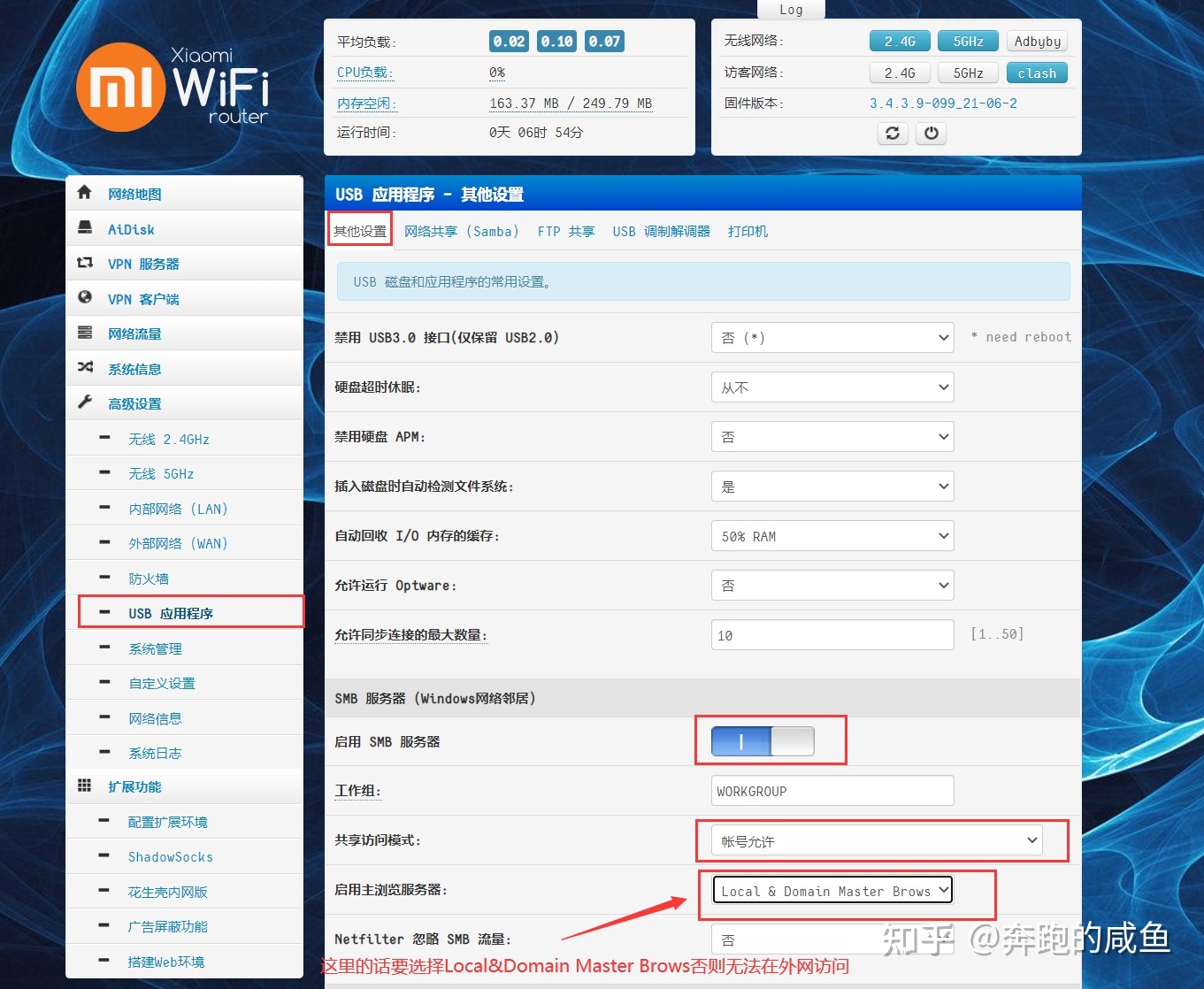Screen dimensions: 1204x989
Task: Switch to the 打印机 tab
Action: tap(748, 231)
